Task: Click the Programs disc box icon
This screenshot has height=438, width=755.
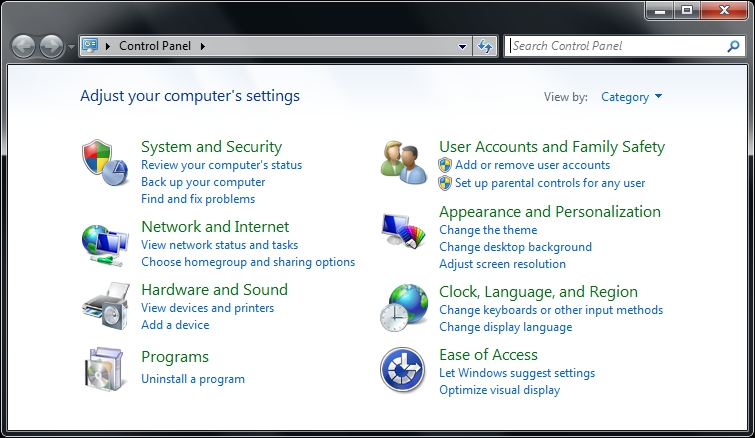Action: click(105, 369)
